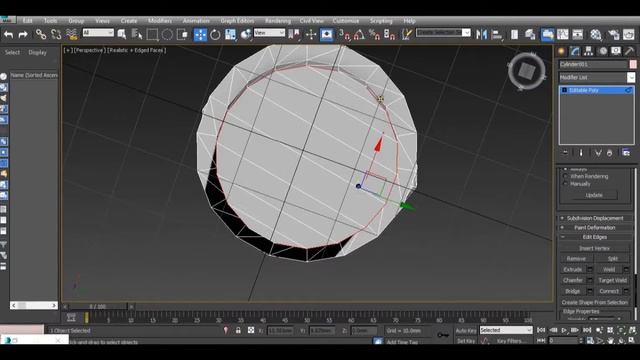Open the Modifiers menu
The height and width of the screenshot is (360, 640).
tap(160, 20)
